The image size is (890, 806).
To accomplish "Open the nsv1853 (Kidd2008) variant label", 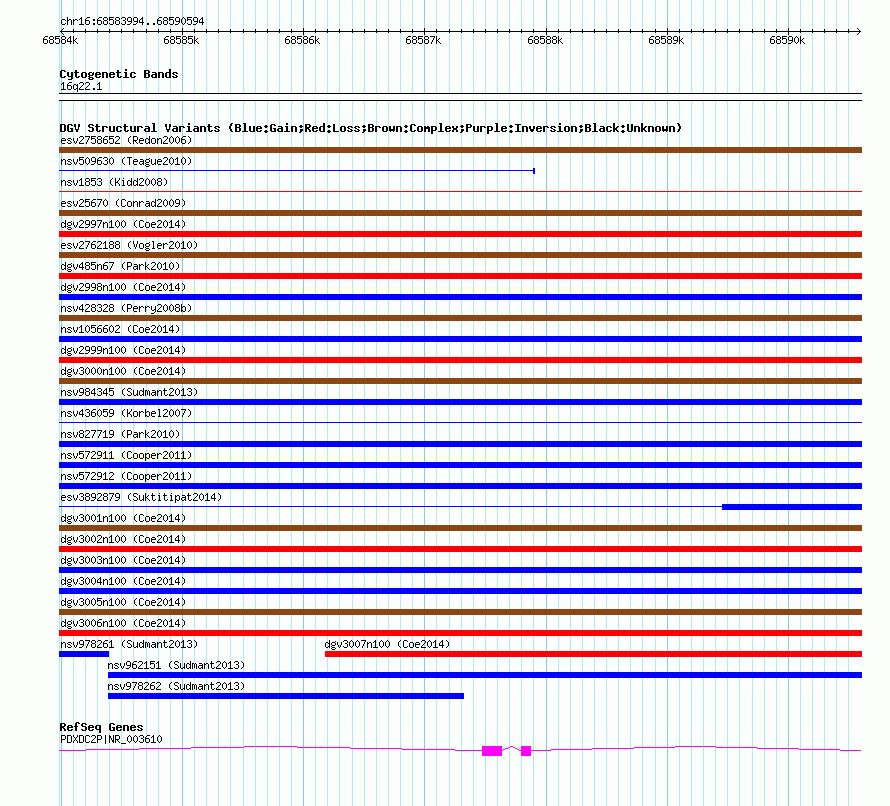I will point(114,182).
